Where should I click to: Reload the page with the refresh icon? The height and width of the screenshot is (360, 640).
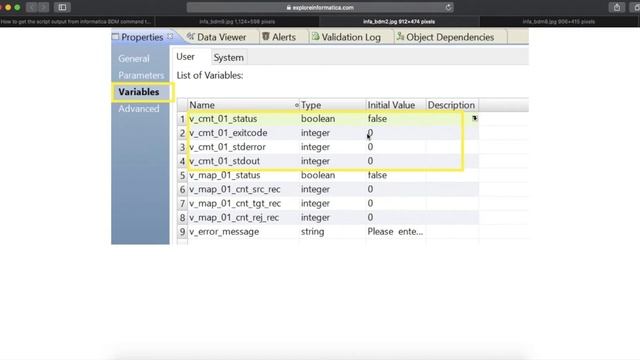(x=448, y=7)
